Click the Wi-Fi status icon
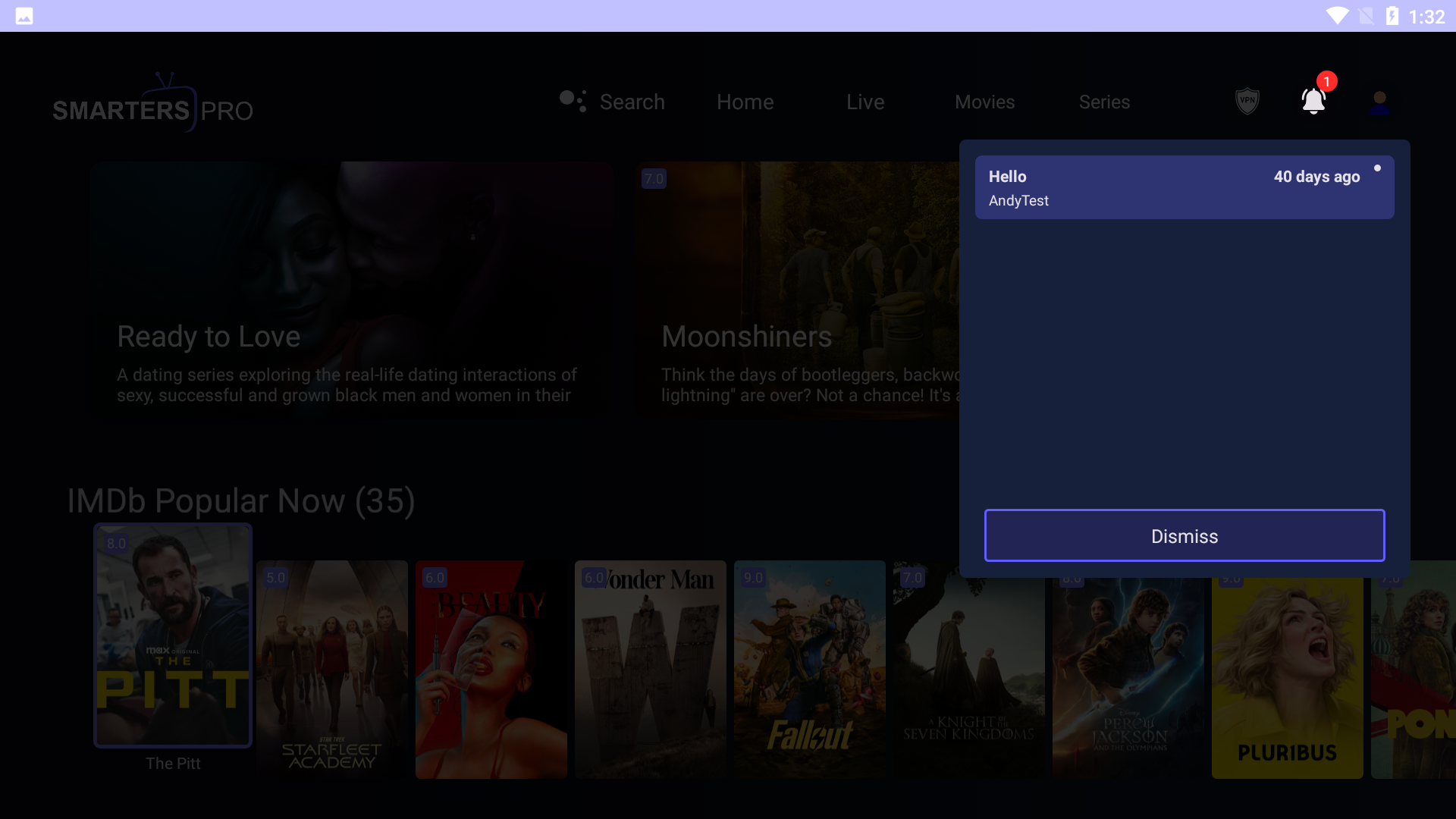1456x819 pixels. point(1337,16)
